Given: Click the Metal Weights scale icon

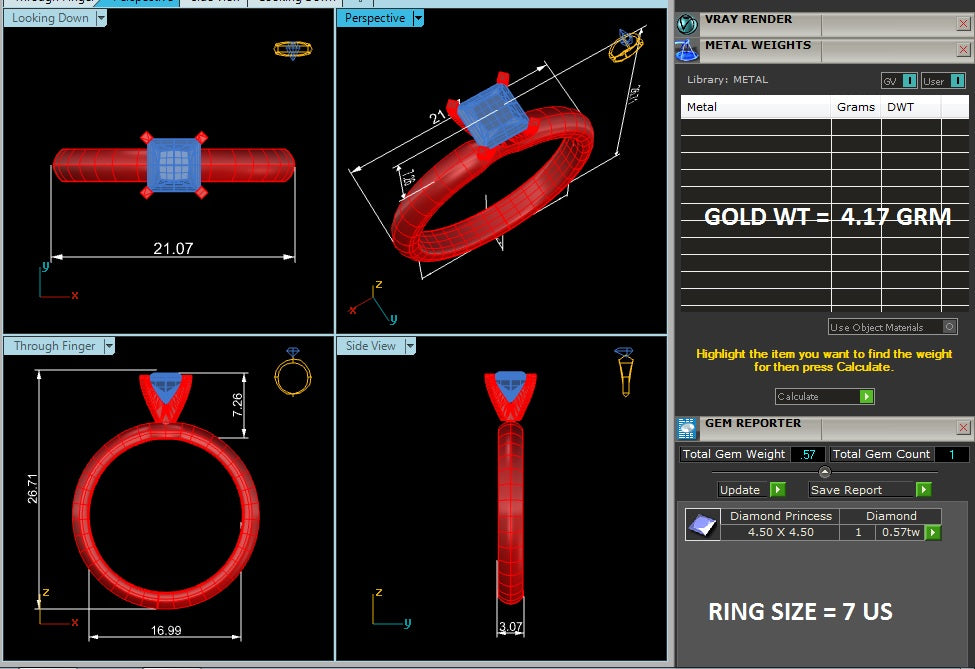Looking at the screenshot, I should pos(687,48).
